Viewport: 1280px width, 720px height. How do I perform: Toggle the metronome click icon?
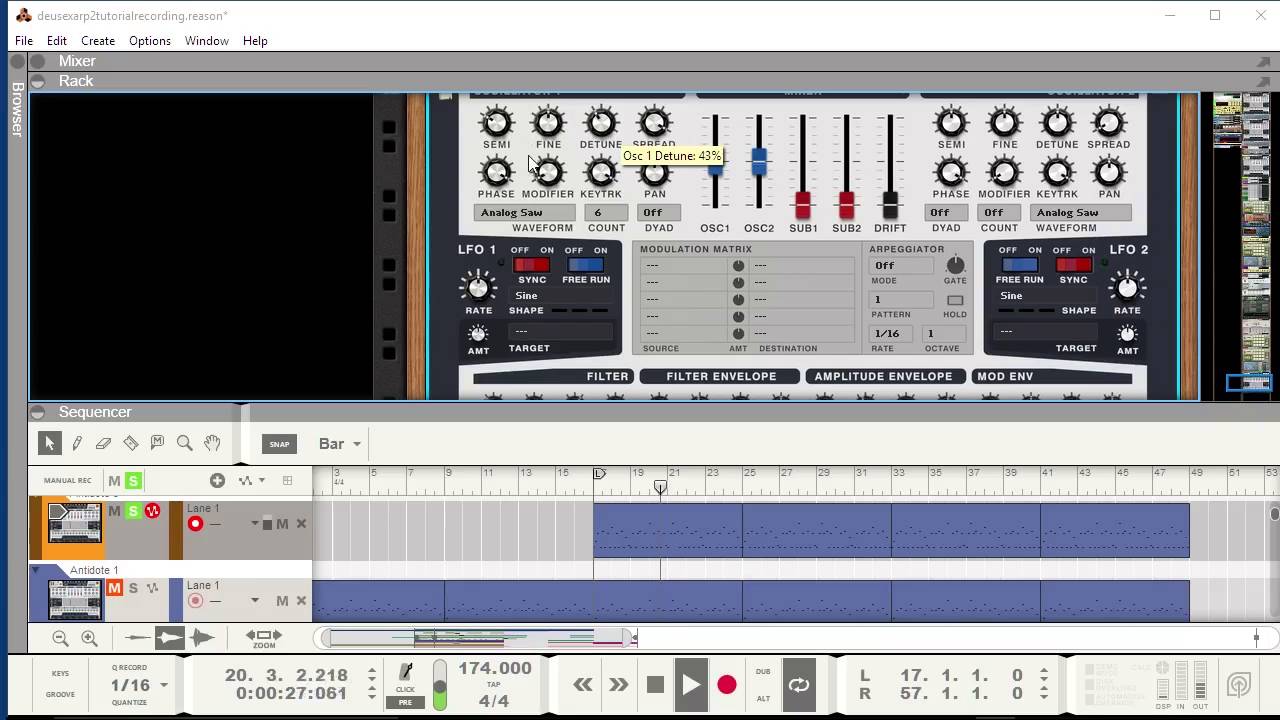pos(405,672)
